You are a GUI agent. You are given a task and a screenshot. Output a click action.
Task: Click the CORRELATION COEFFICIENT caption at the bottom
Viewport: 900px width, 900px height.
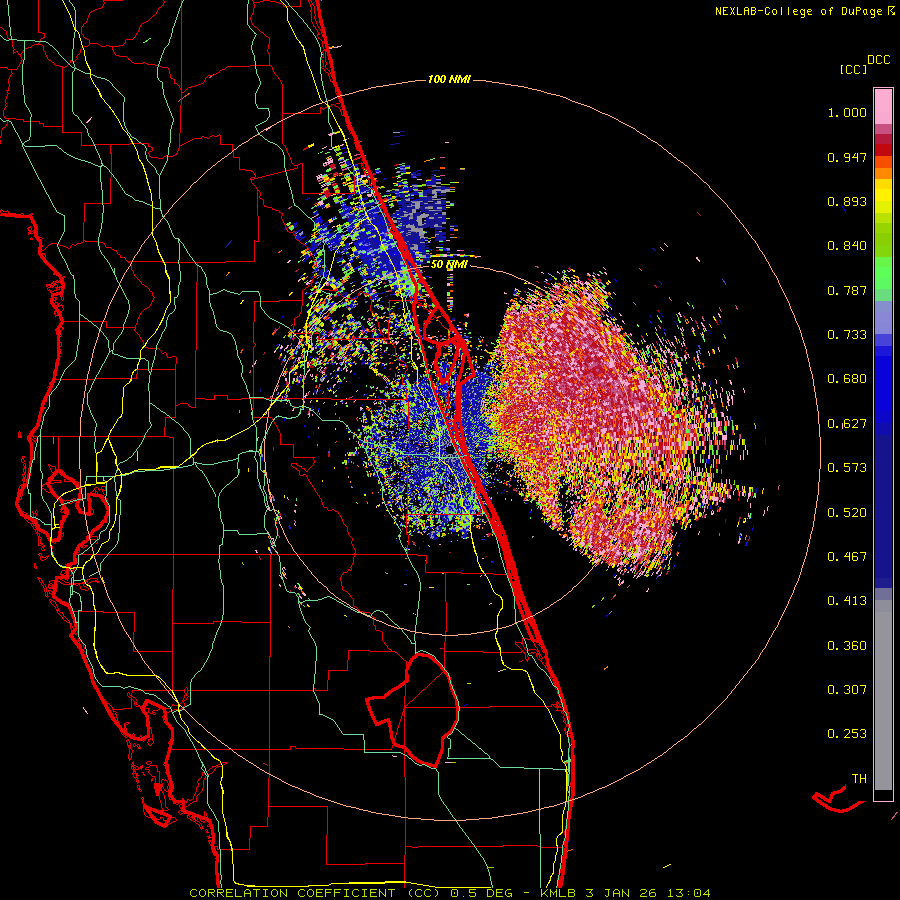click(x=449, y=893)
